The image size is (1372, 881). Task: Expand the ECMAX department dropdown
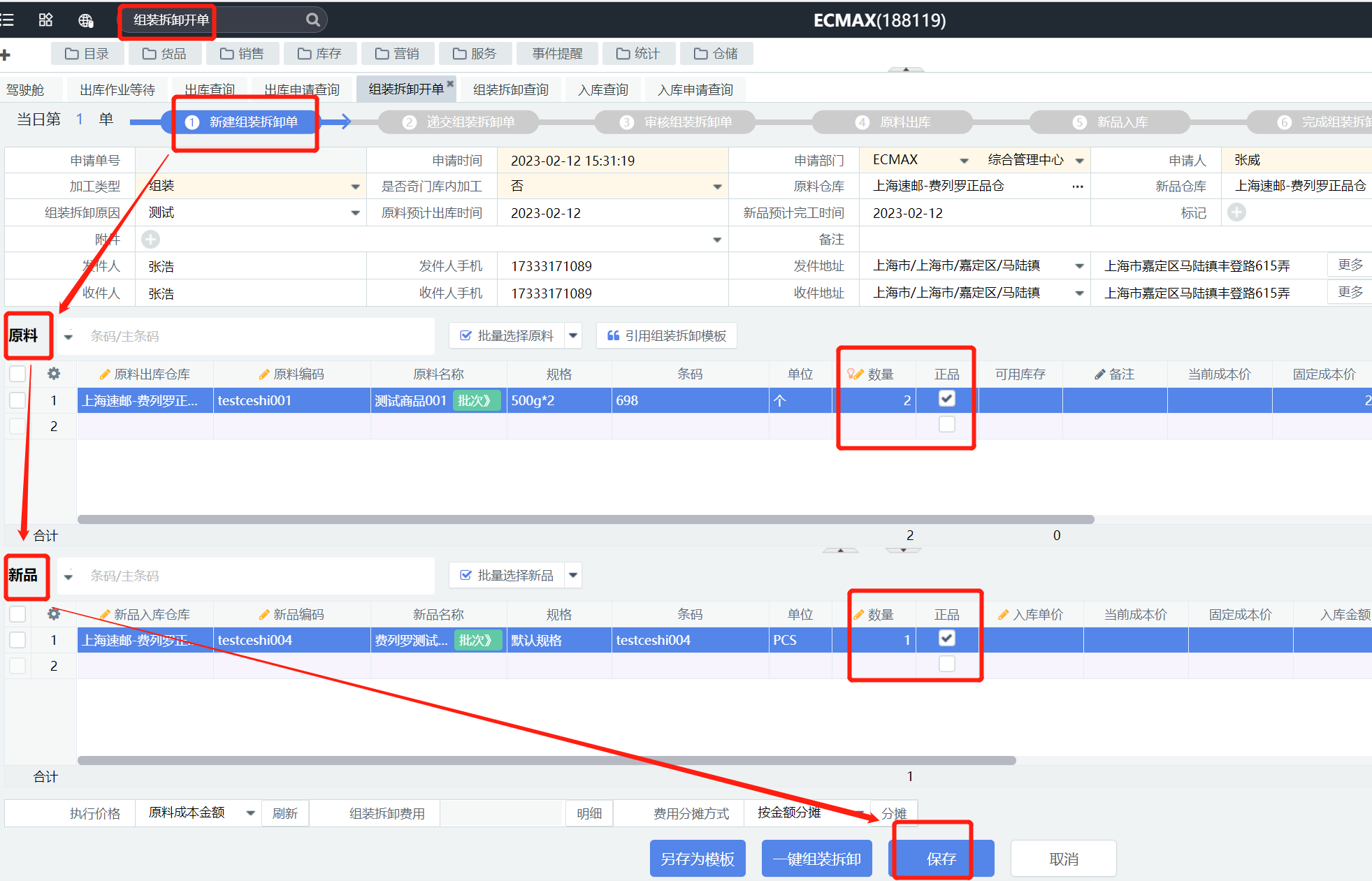click(965, 161)
